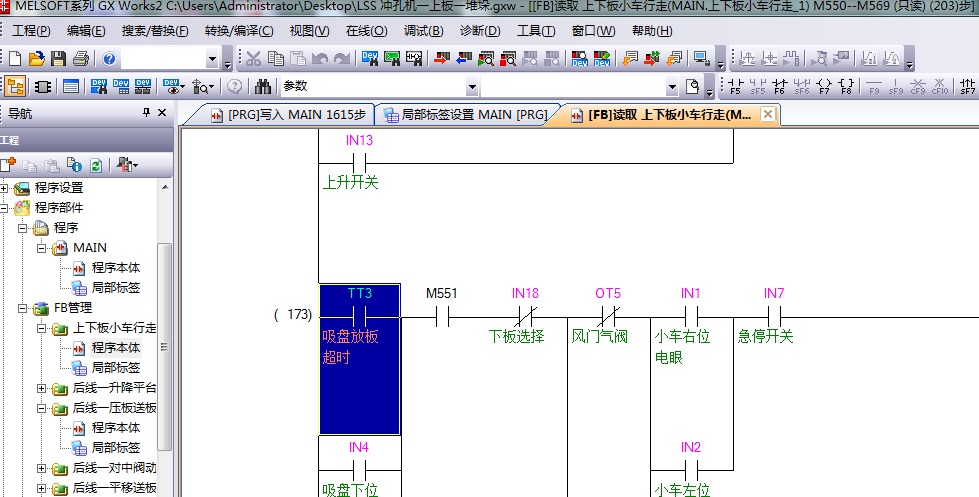The width and height of the screenshot is (979, 497).
Task: Expand the 后线一升降平台 tree node
Action: coord(41,388)
